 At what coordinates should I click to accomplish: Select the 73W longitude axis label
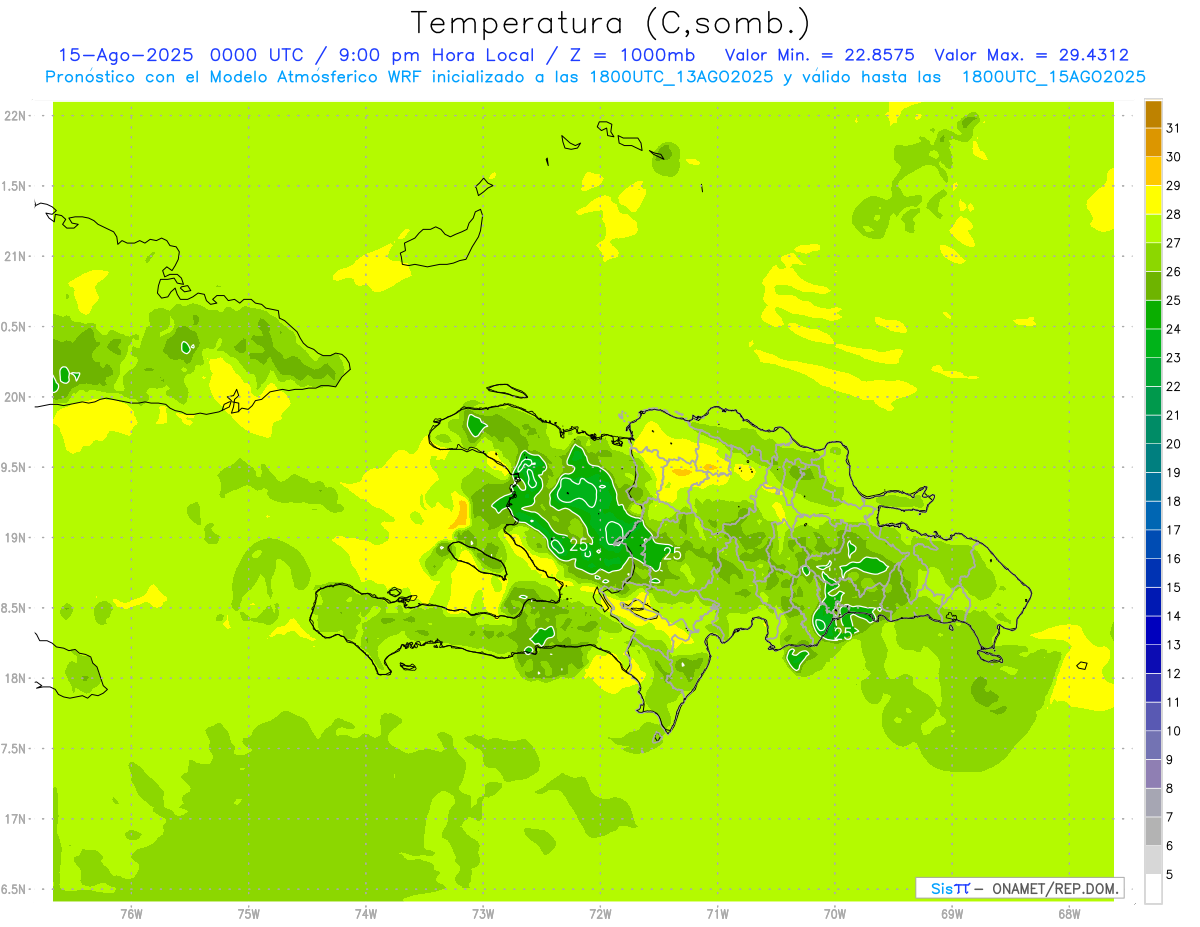coord(483,914)
